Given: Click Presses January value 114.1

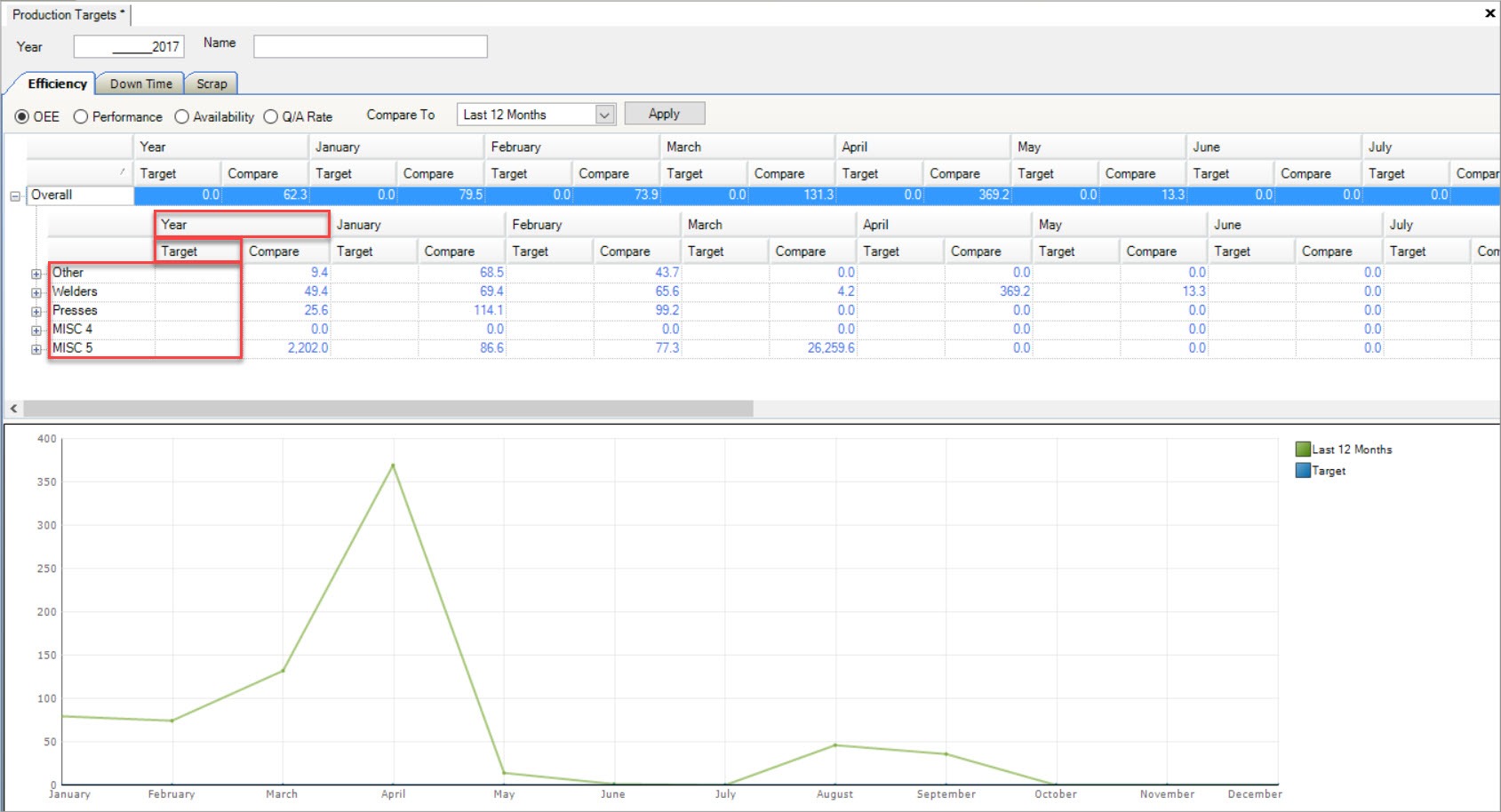Looking at the screenshot, I should pos(488,310).
